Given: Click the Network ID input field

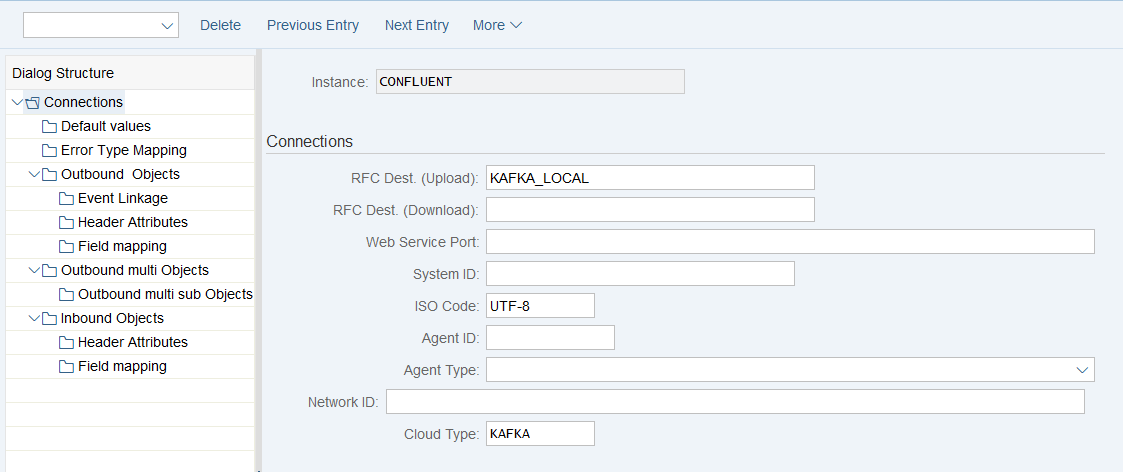Looking at the screenshot, I should pyautogui.click(x=736, y=402).
